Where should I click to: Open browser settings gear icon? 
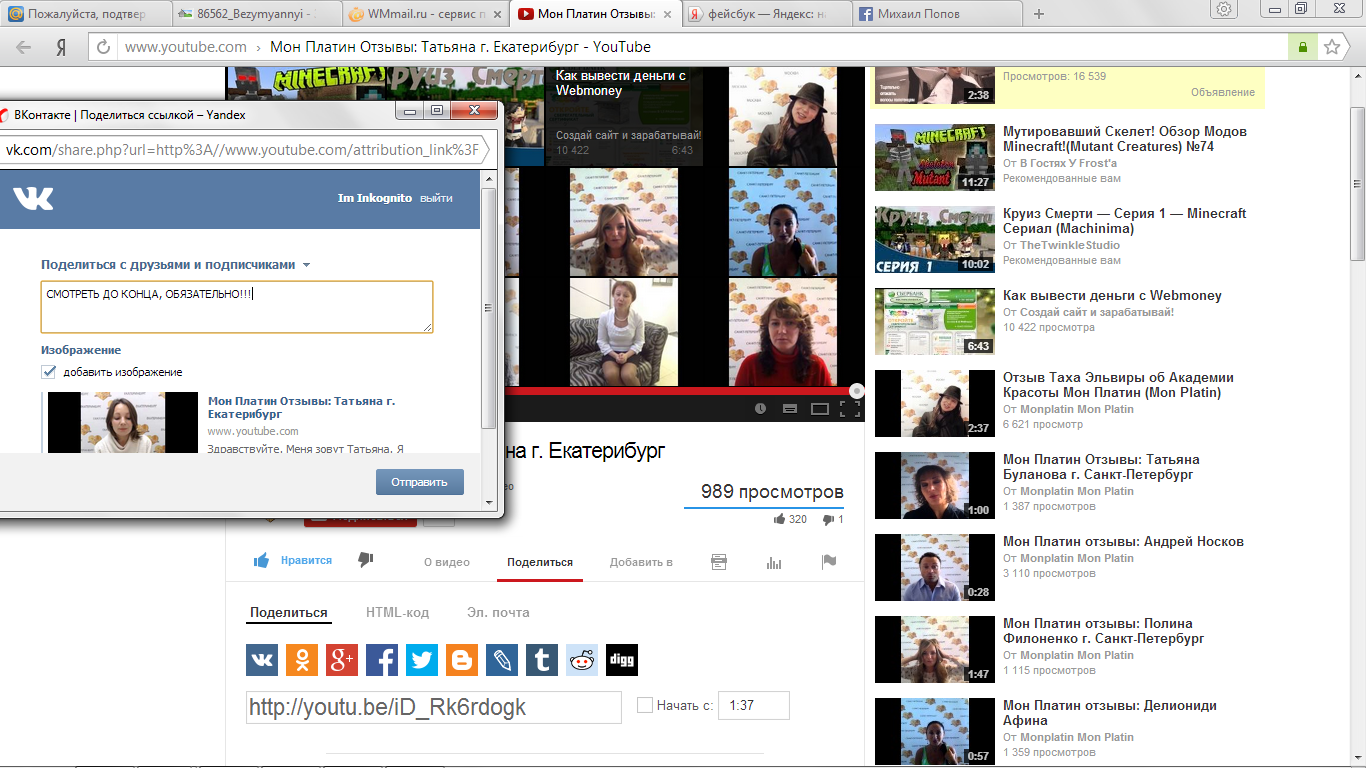point(1224,8)
